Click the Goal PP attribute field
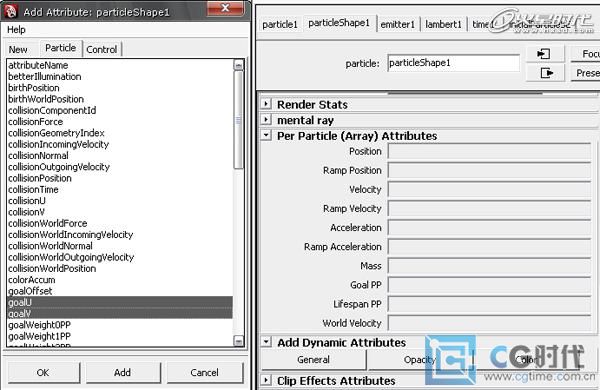 click(x=489, y=285)
